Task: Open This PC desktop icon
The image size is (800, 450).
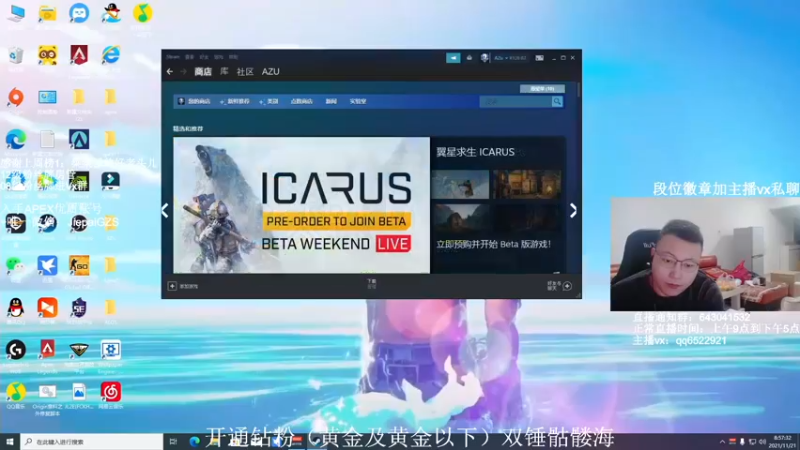Action: click(16, 14)
